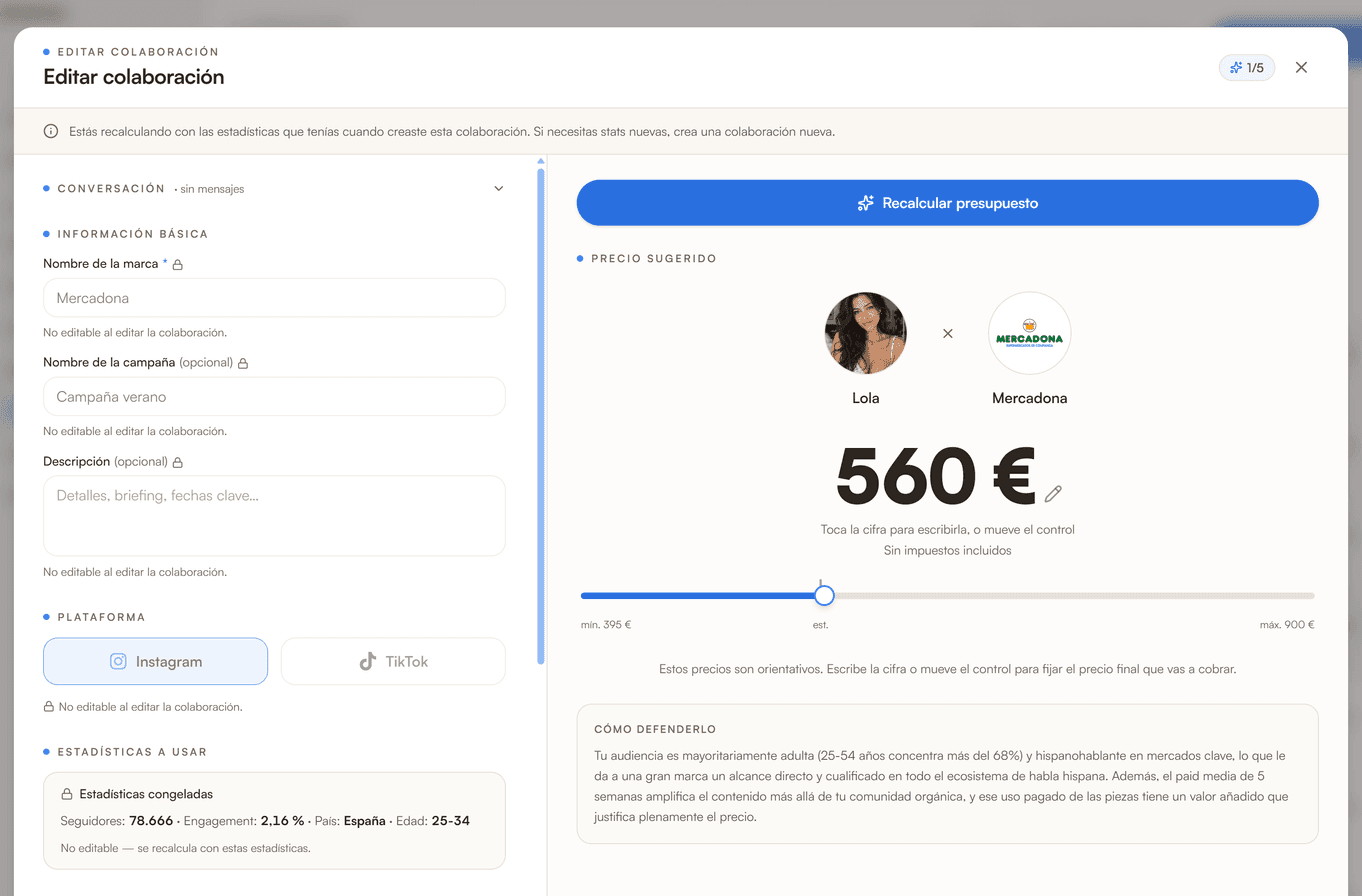Image resolution: width=1362 pixels, height=896 pixels.
Task: Click the 1/5 sparkle credits badge
Action: pyautogui.click(x=1246, y=68)
